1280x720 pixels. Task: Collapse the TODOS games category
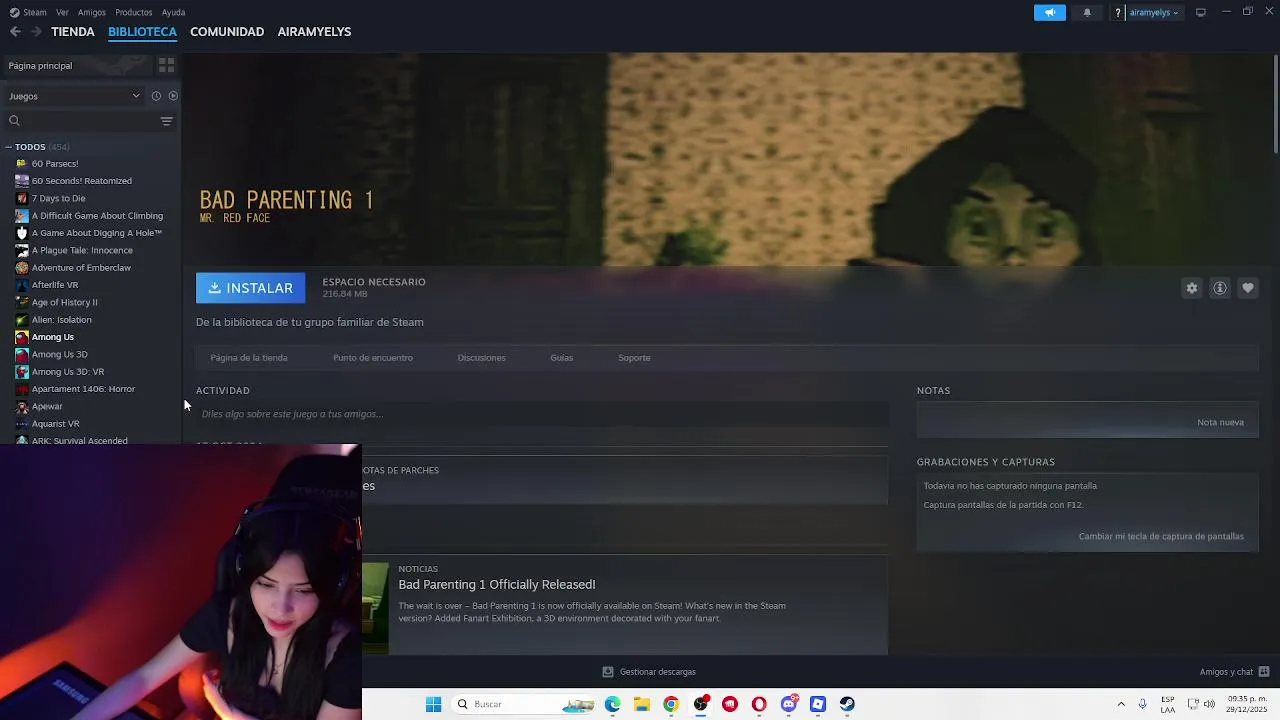8,147
